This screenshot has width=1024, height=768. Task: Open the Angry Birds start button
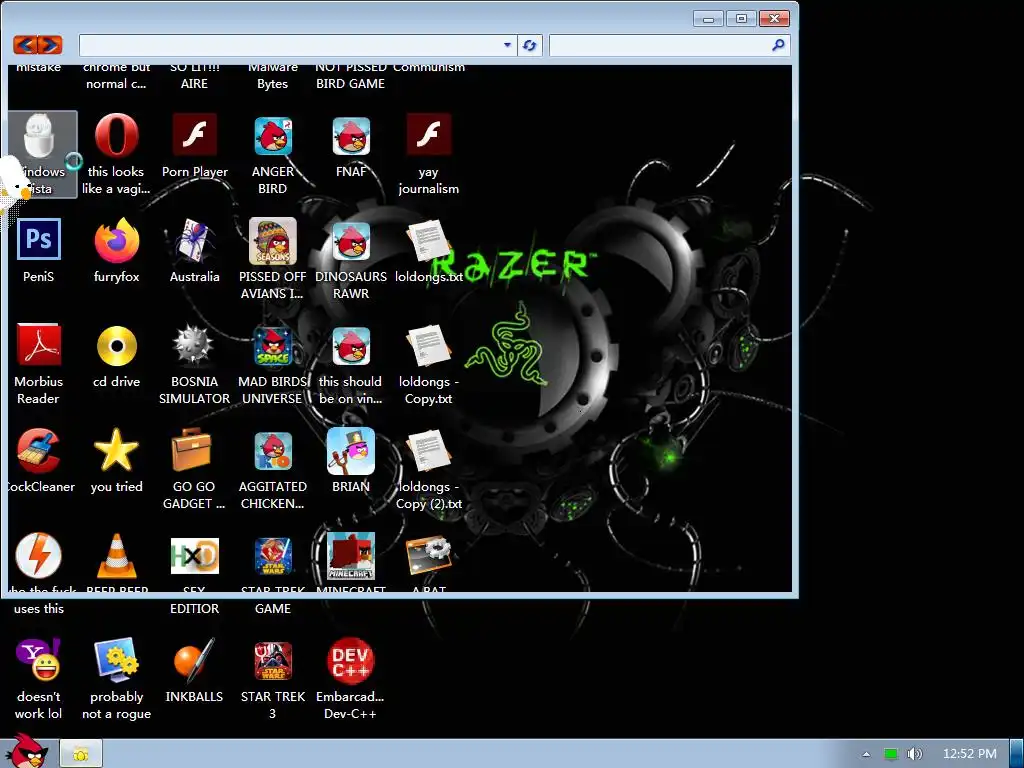tap(27, 751)
